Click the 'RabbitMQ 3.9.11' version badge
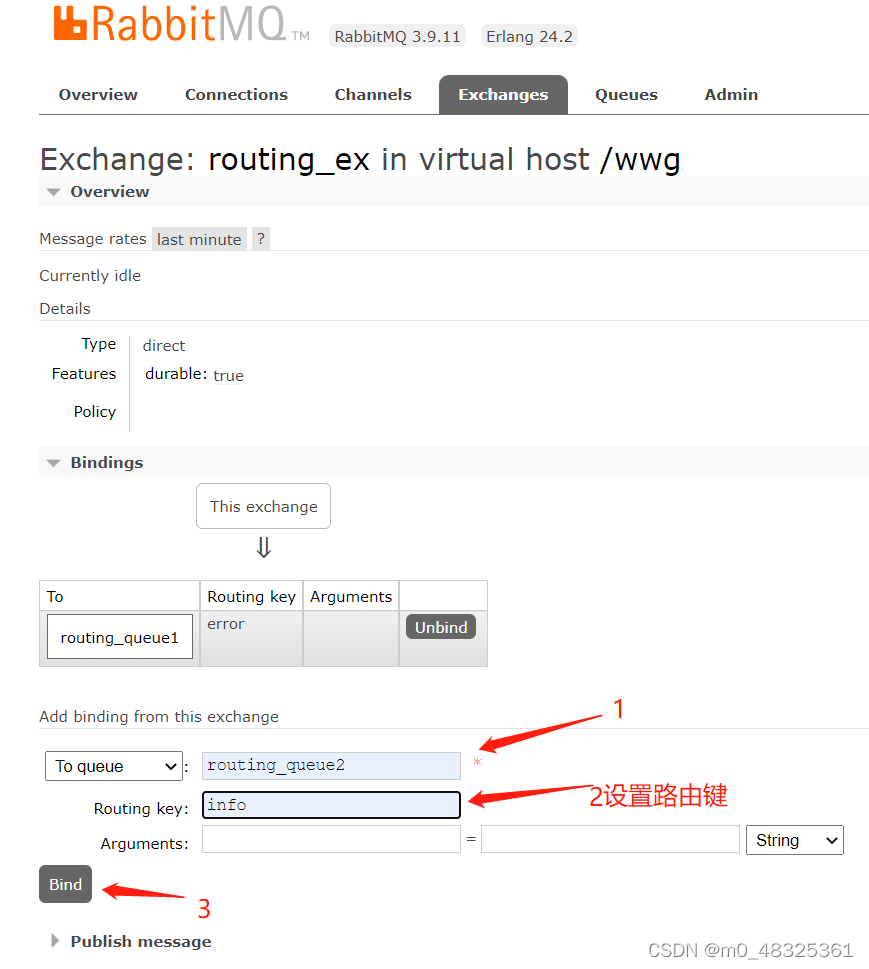Image resolution: width=869 pixels, height=969 pixels. 397,36
